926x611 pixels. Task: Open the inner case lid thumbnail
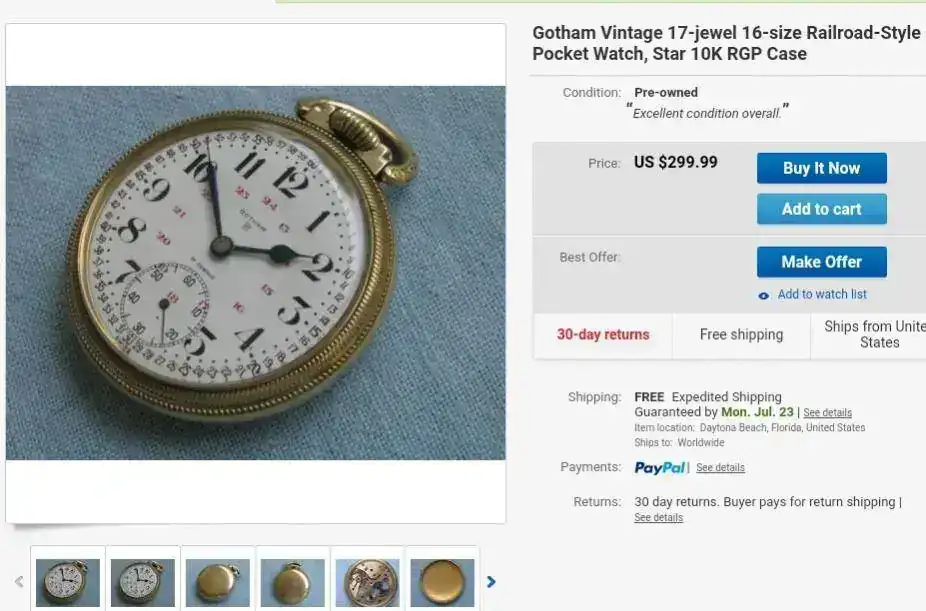[x=442, y=582]
